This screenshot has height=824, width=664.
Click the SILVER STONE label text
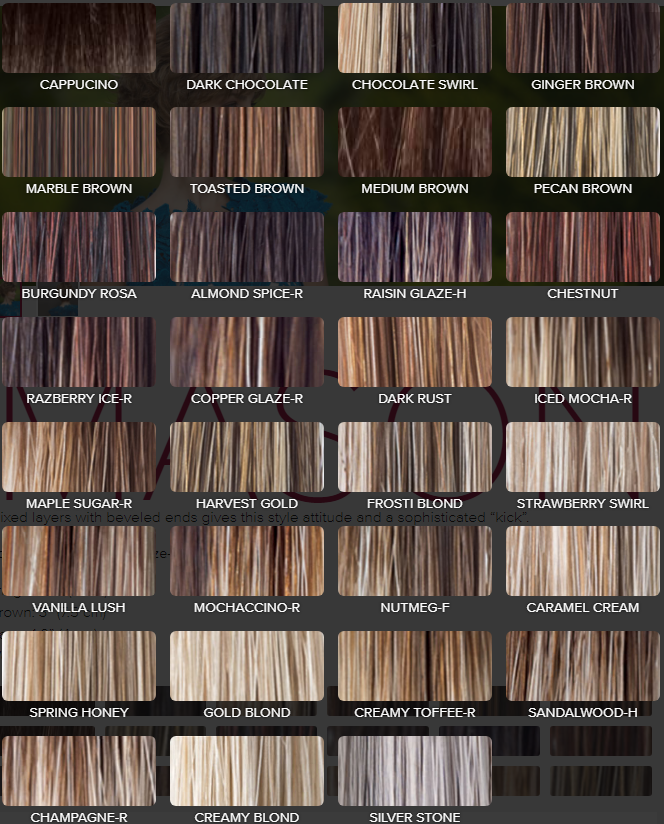click(x=415, y=818)
